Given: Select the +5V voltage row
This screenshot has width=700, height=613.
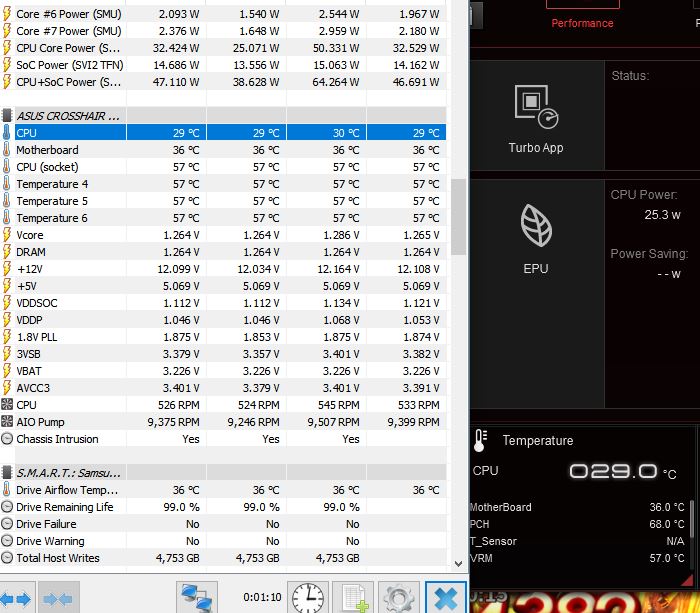Looking at the screenshot, I should click(x=223, y=286).
